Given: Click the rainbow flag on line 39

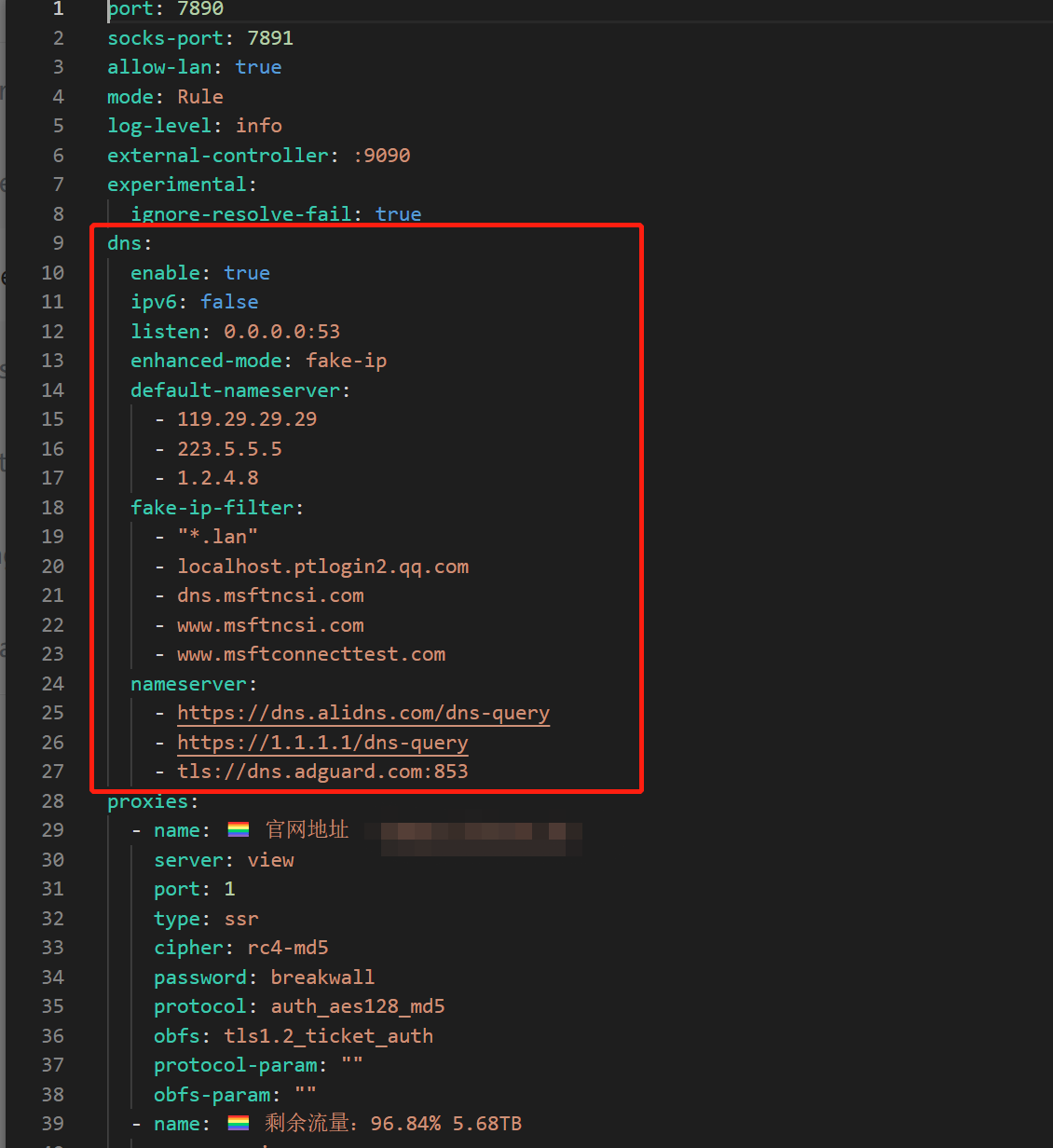Looking at the screenshot, I should [x=239, y=1124].
